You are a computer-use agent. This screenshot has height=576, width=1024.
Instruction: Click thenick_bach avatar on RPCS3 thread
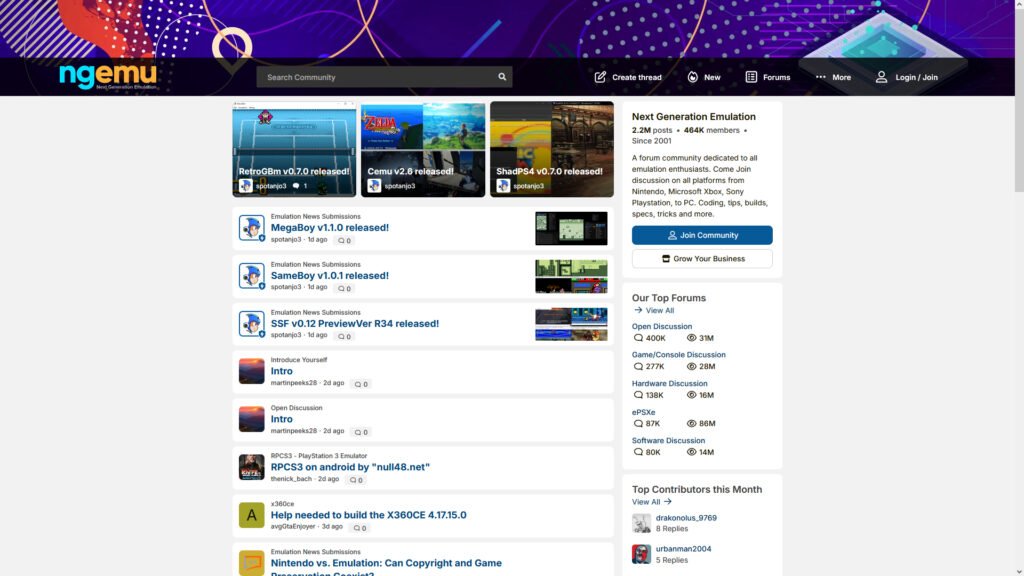coord(251,468)
